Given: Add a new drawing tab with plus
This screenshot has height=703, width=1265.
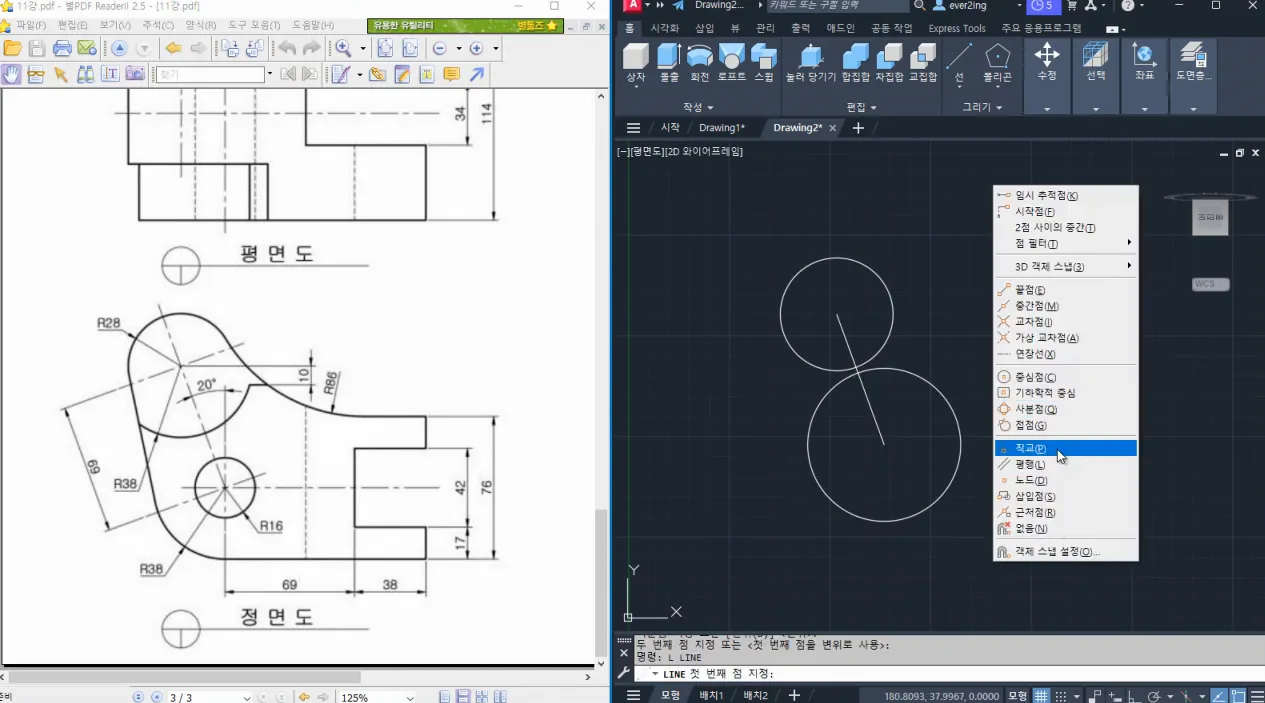Looking at the screenshot, I should pyautogui.click(x=858, y=127).
